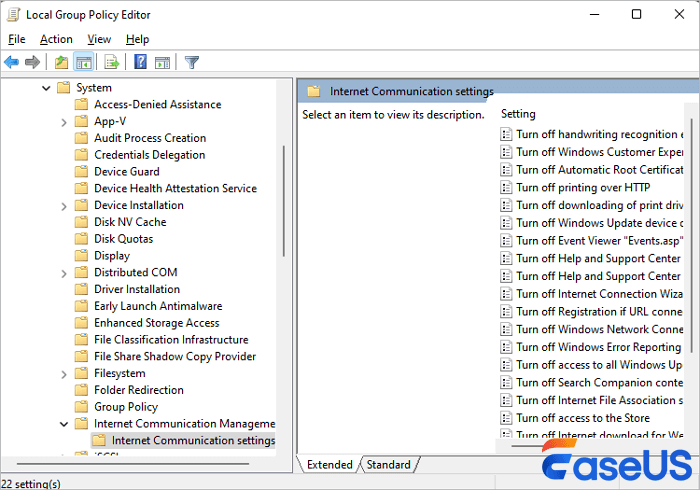Open the View menu

99,39
